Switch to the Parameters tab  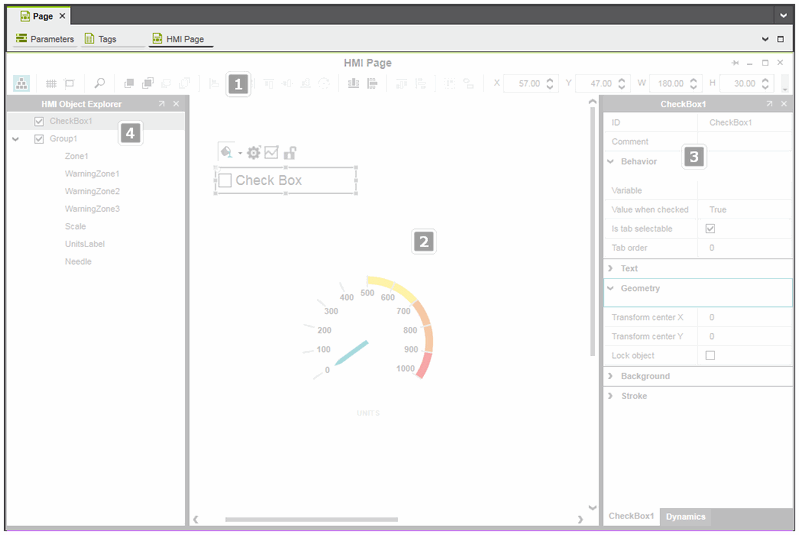pos(45,39)
